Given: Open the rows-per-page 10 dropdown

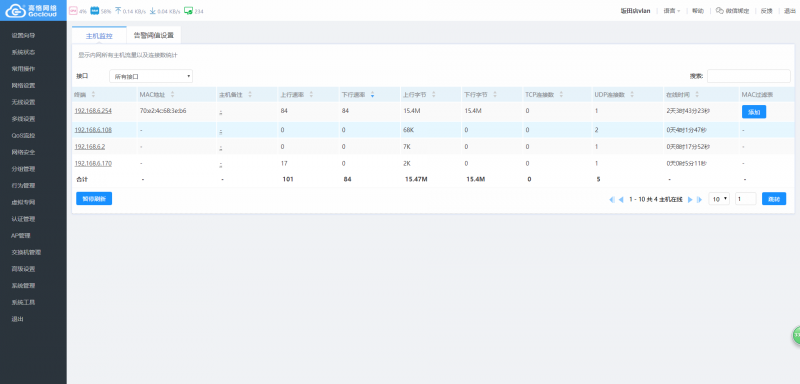Looking at the screenshot, I should pos(719,199).
